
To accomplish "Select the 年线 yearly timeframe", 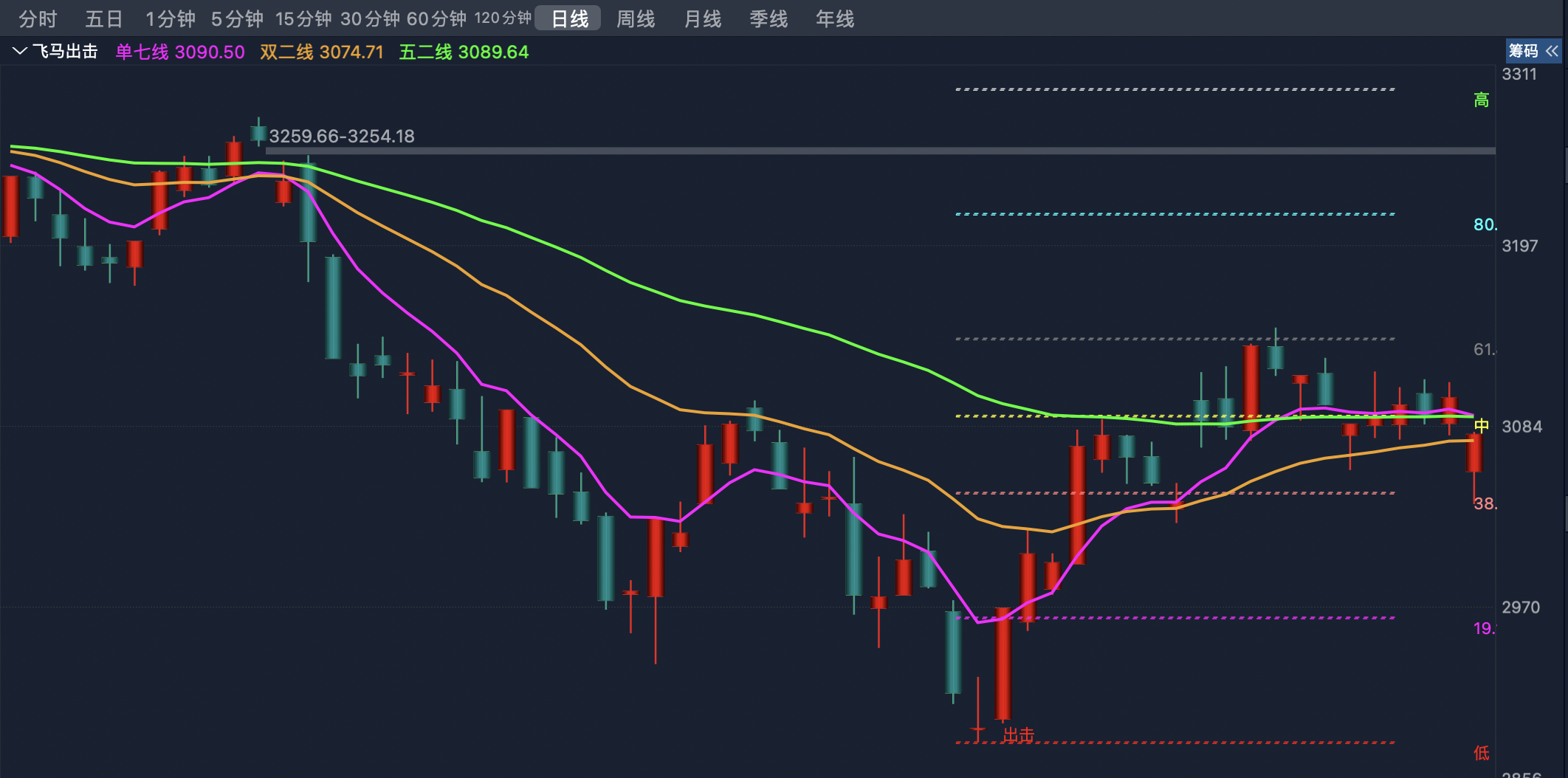I will click(833, 20).
